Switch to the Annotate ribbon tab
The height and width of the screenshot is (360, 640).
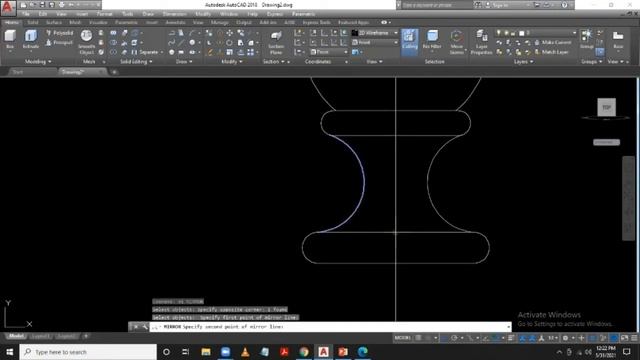[176, 22]
